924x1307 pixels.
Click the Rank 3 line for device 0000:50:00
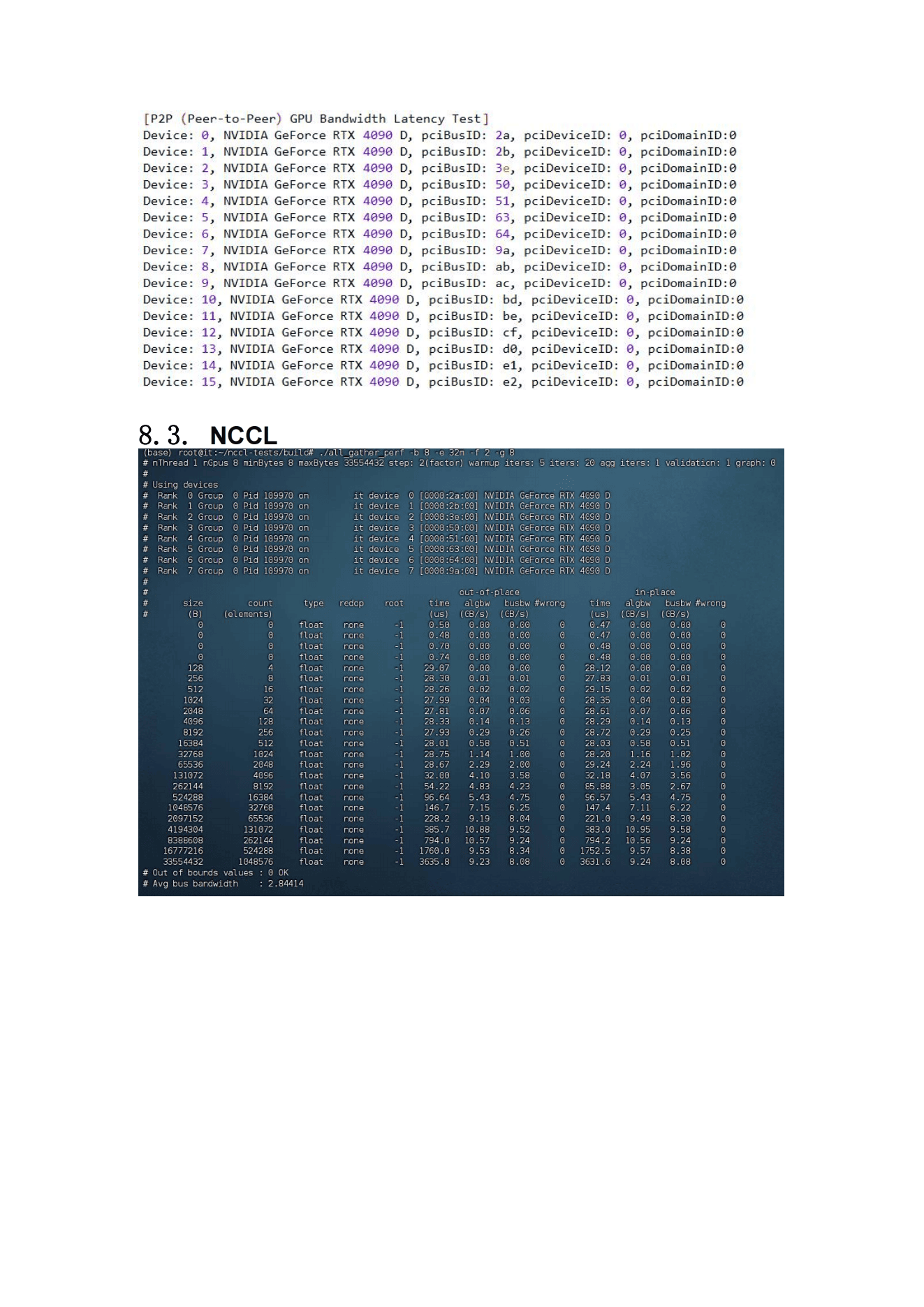376,528
